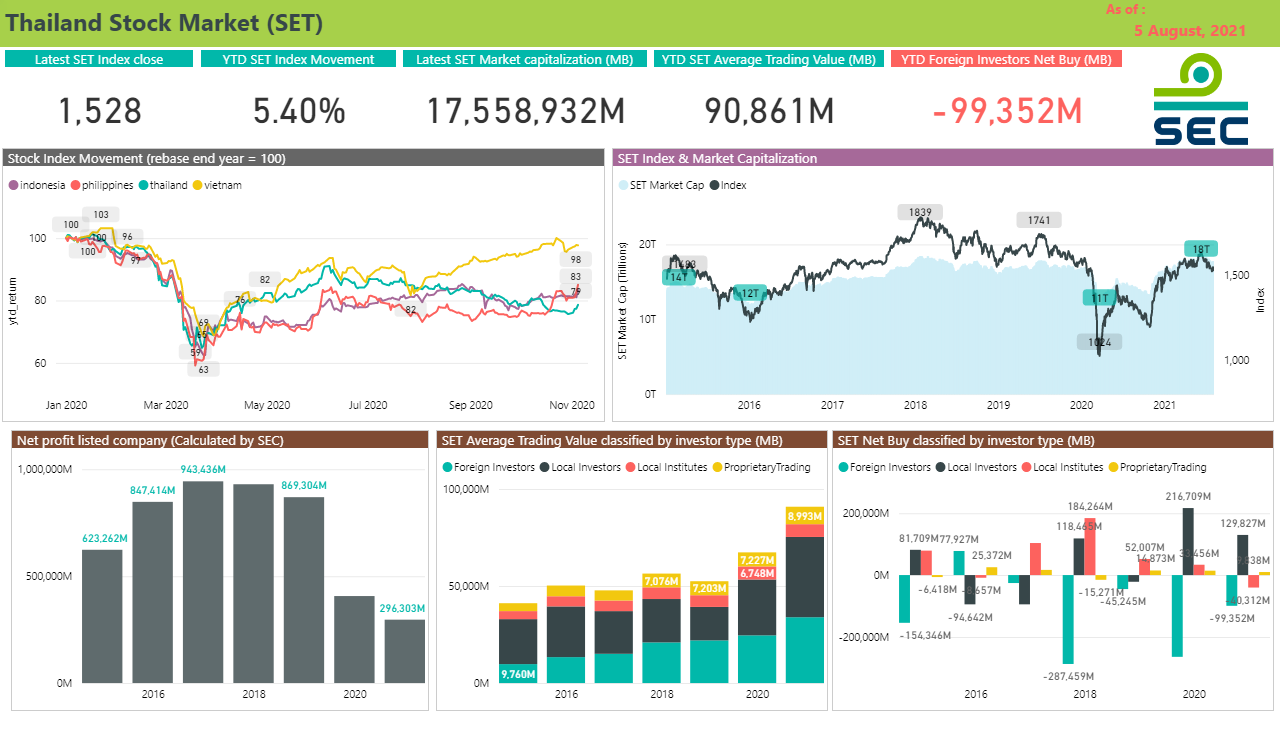
Task: Click the 184,264M net buy label
Action: point(1091,506)
